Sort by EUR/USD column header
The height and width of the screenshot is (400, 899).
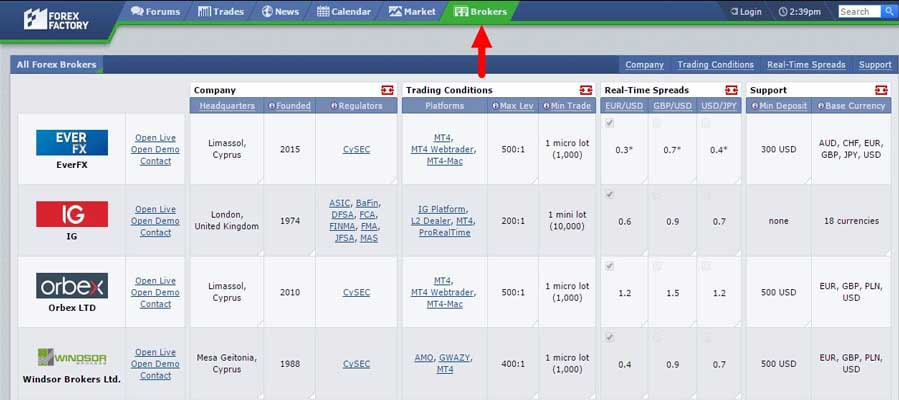click(624, 106)
